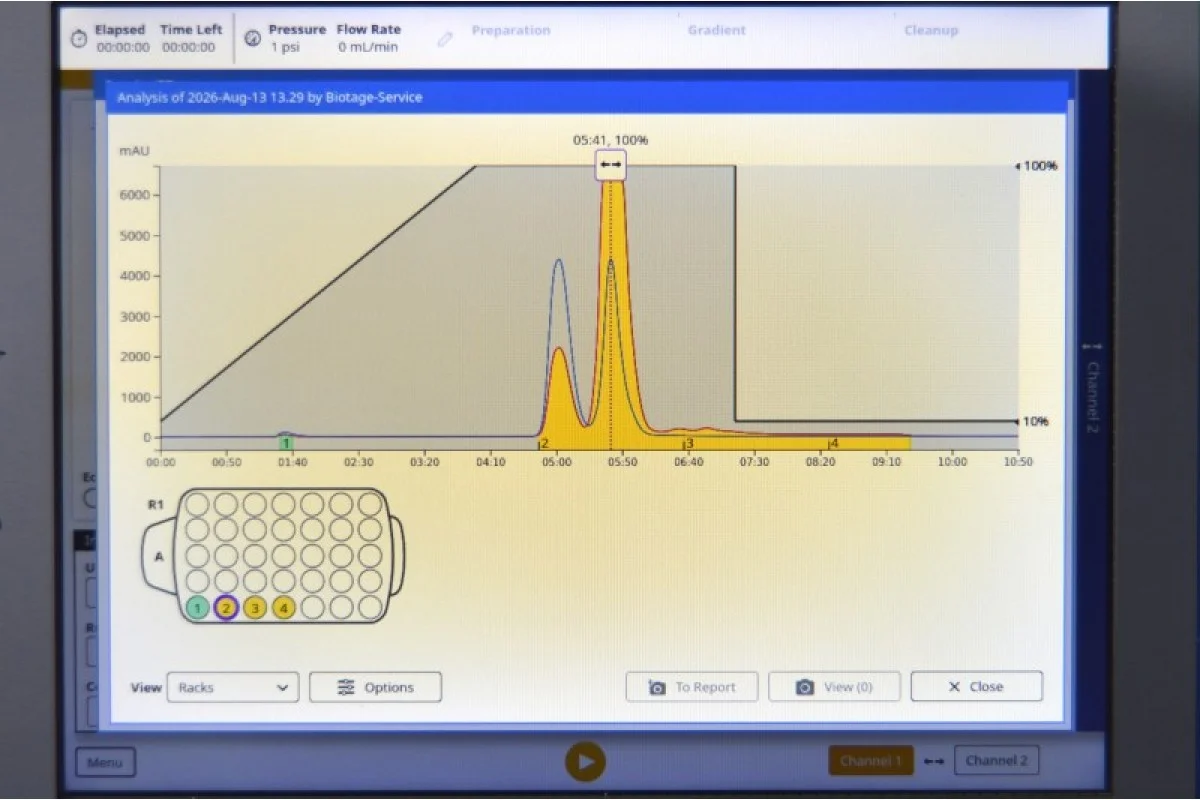Select purple-ringed tube 2 in rack

226,607
